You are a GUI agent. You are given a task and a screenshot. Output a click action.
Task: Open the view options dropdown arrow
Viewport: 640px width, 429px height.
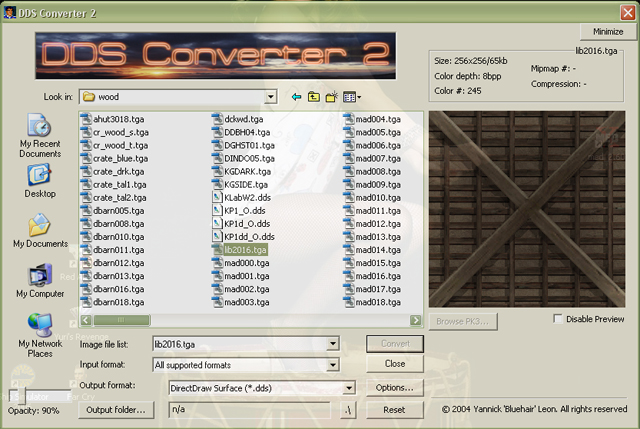click(x=359, y=97)
